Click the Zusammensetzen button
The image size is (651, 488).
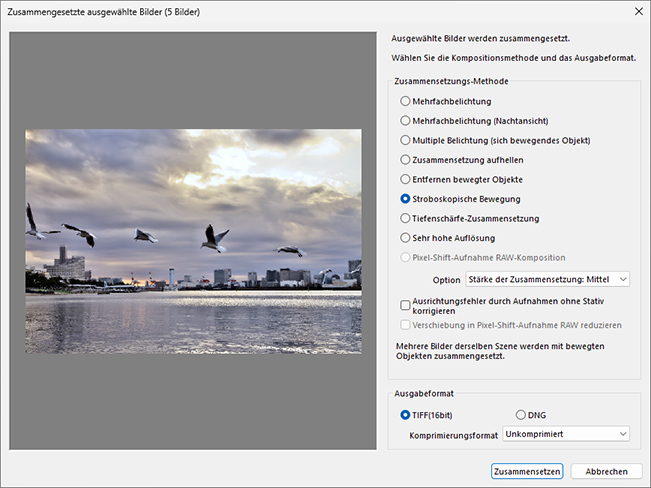[x=527, y=471]
